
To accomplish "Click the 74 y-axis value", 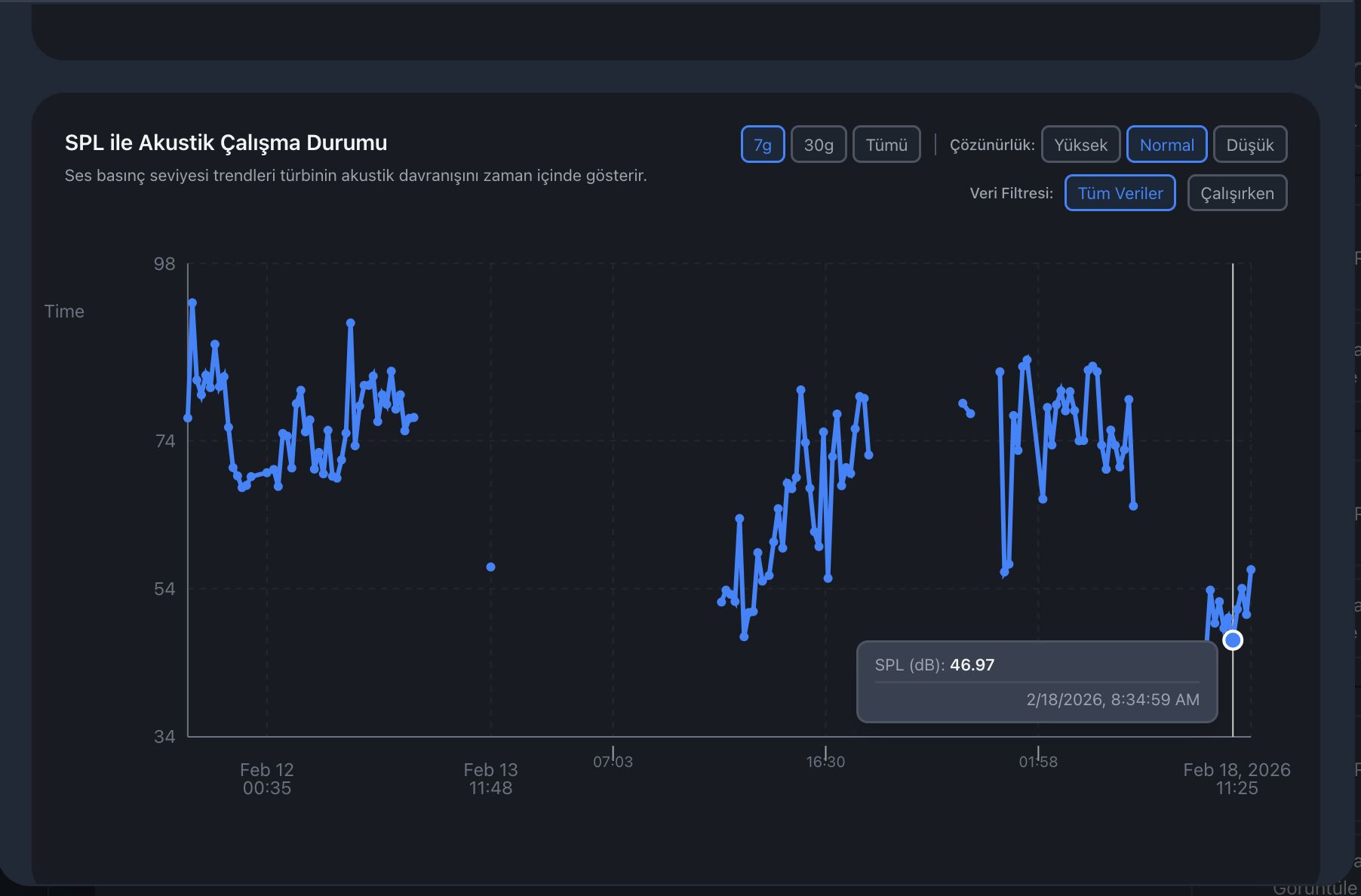I will point(164,441).
